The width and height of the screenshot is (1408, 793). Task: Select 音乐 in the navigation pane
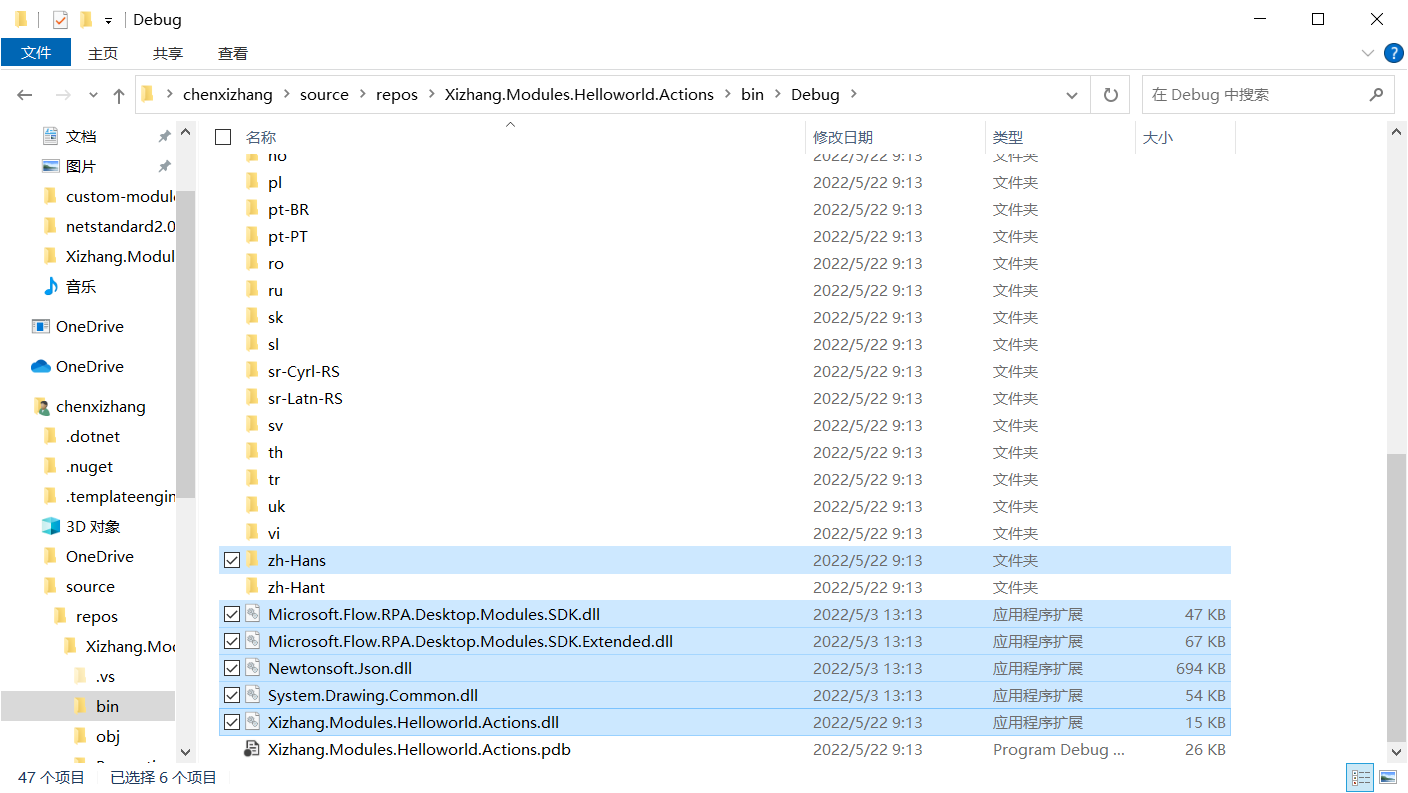[81, 286]
